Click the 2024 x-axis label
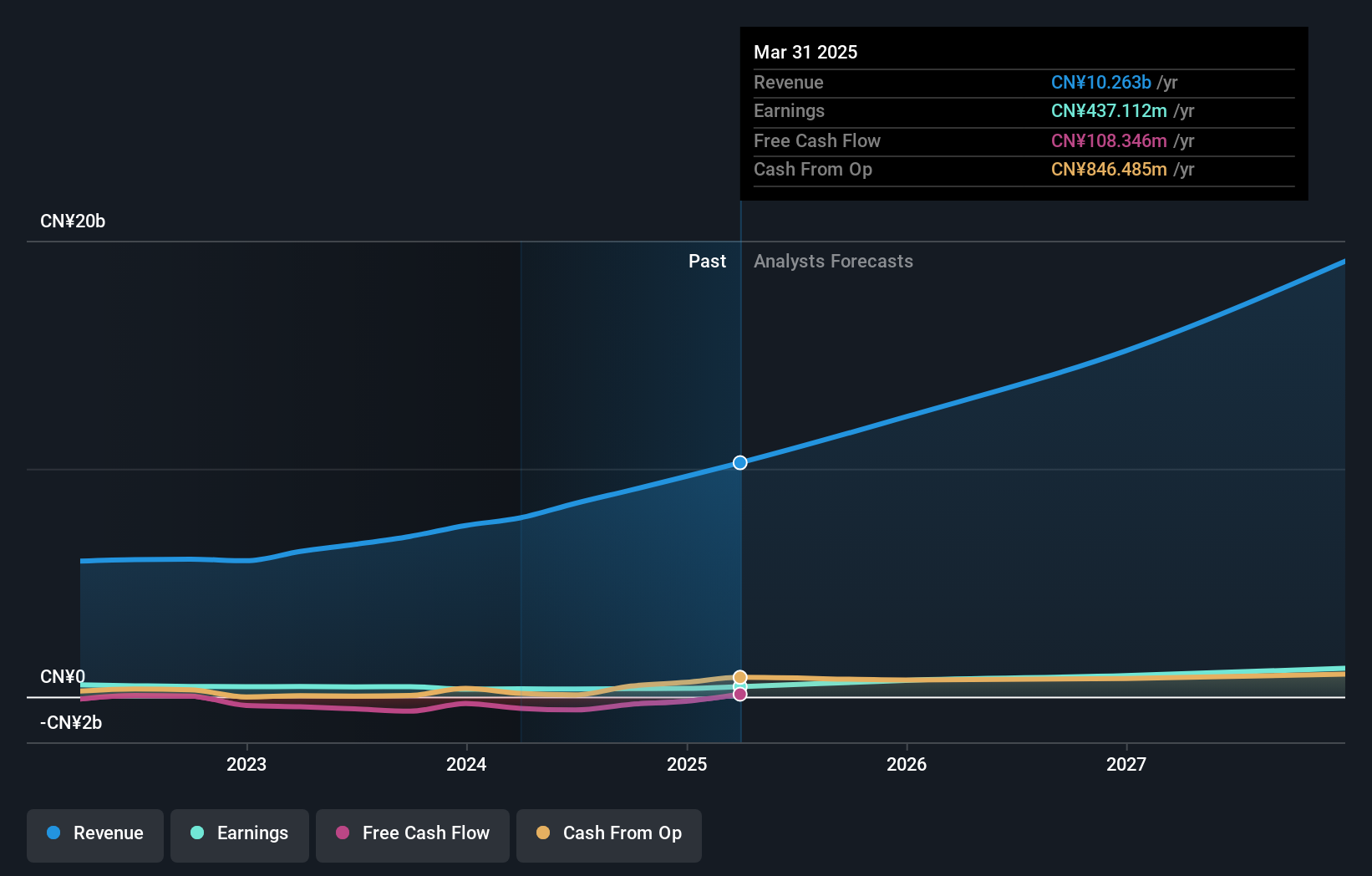This screenshot has width=1372, height=876. tap(466, 764)
